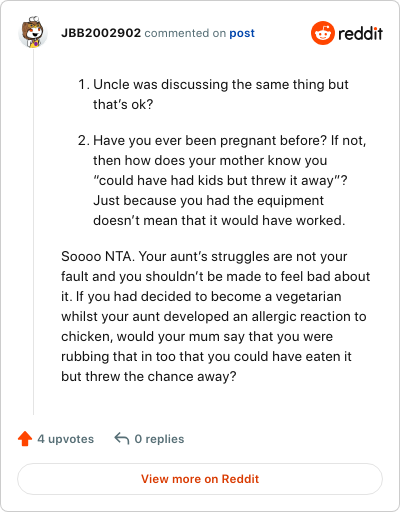Click the line "doesn't mean that it would have worked."
This screenshot has height=512, width=400.
tap(219, 220)
